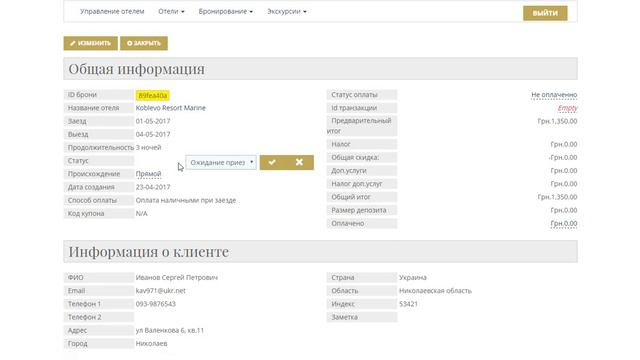Click postal index '53421'
This screenshot has height=360, width=640.
(x=408, y=304)
